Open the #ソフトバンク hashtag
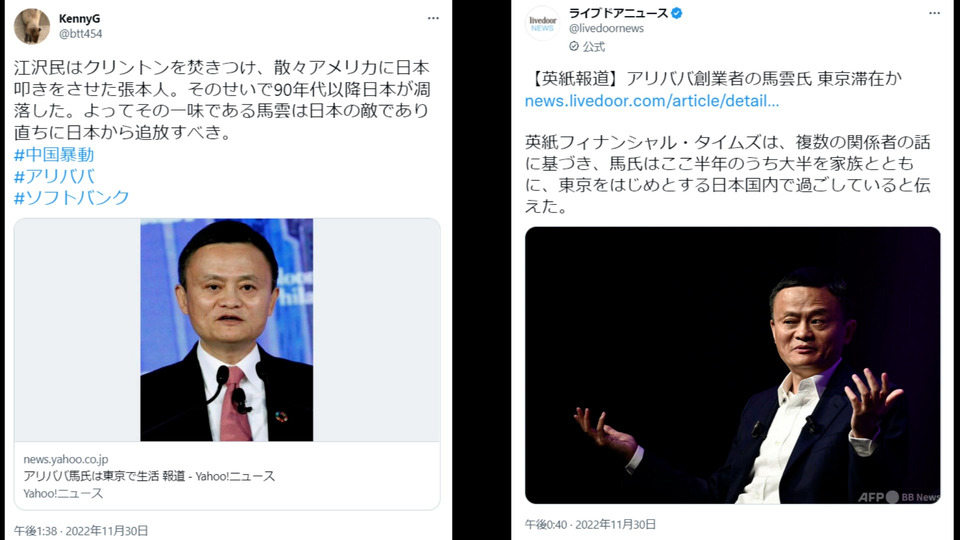960x540 pixels. tap(72, 197)
